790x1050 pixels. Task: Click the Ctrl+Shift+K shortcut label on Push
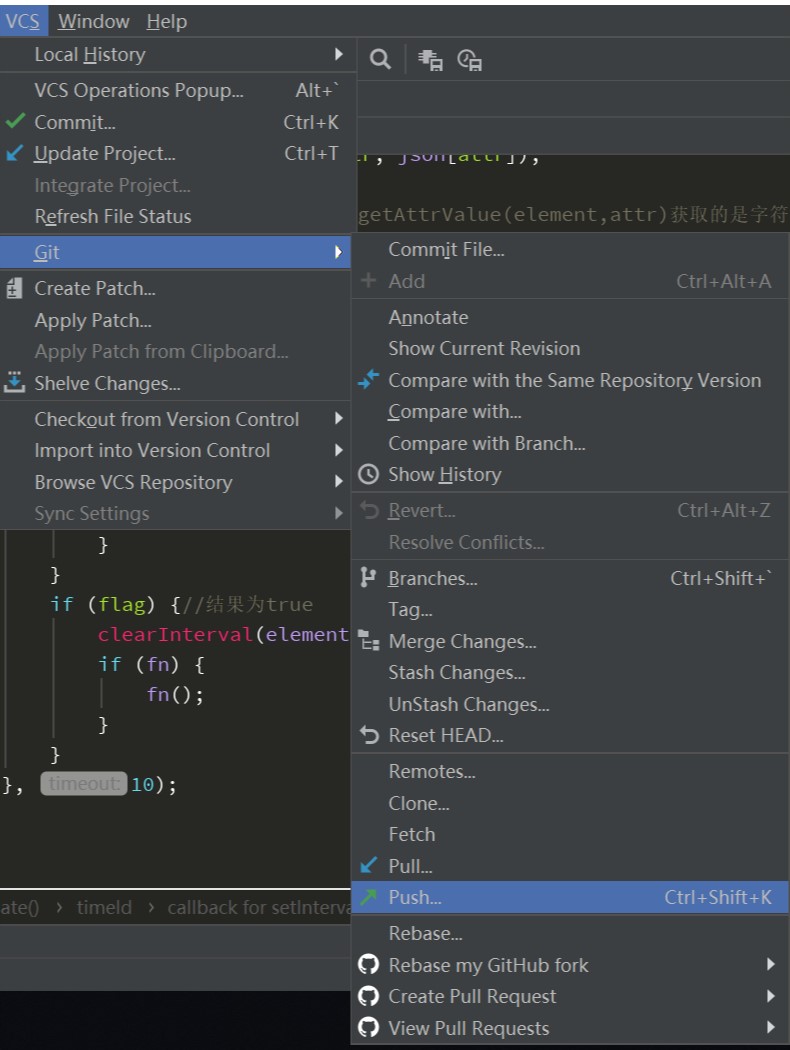tap(718, 897)
